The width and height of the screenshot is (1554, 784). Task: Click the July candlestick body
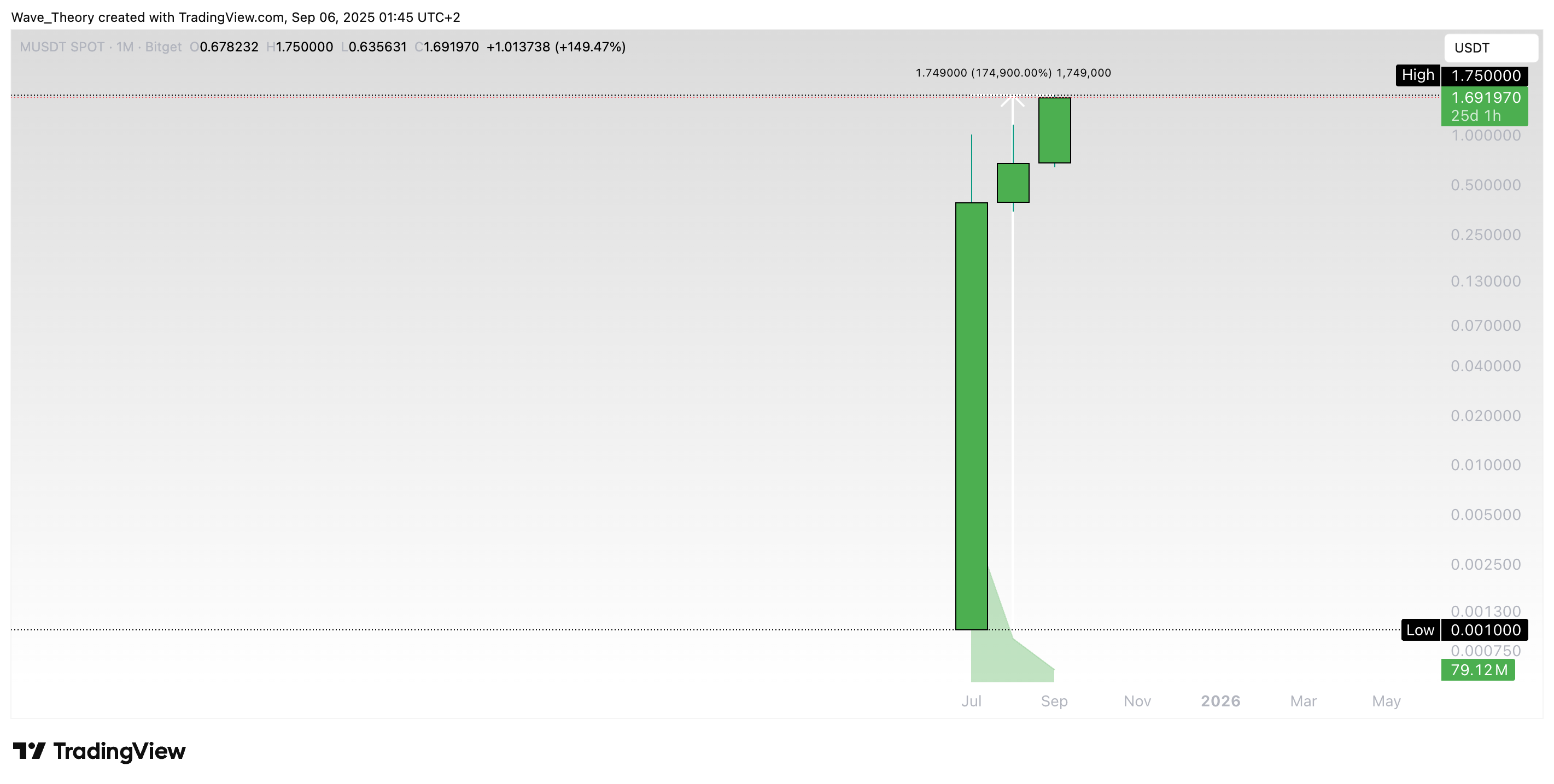tap(971, 416)
